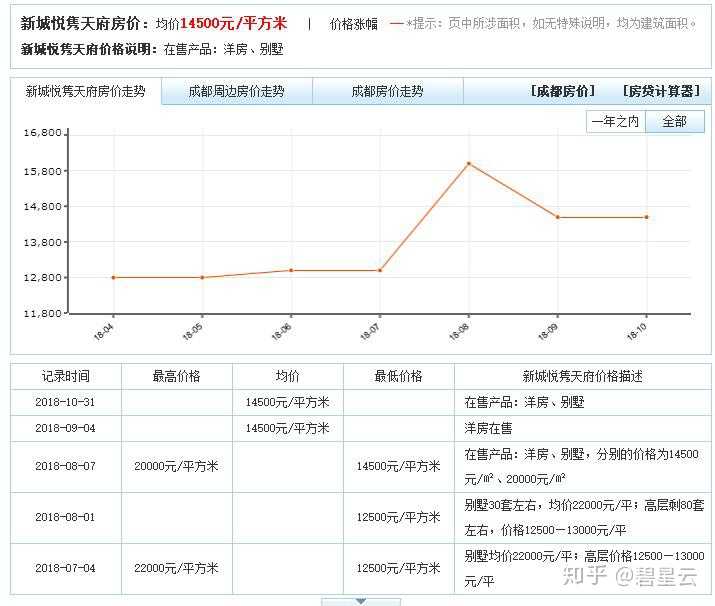Open the [房贷计算器] link
715x606 pixels.
tap(661, 91)
